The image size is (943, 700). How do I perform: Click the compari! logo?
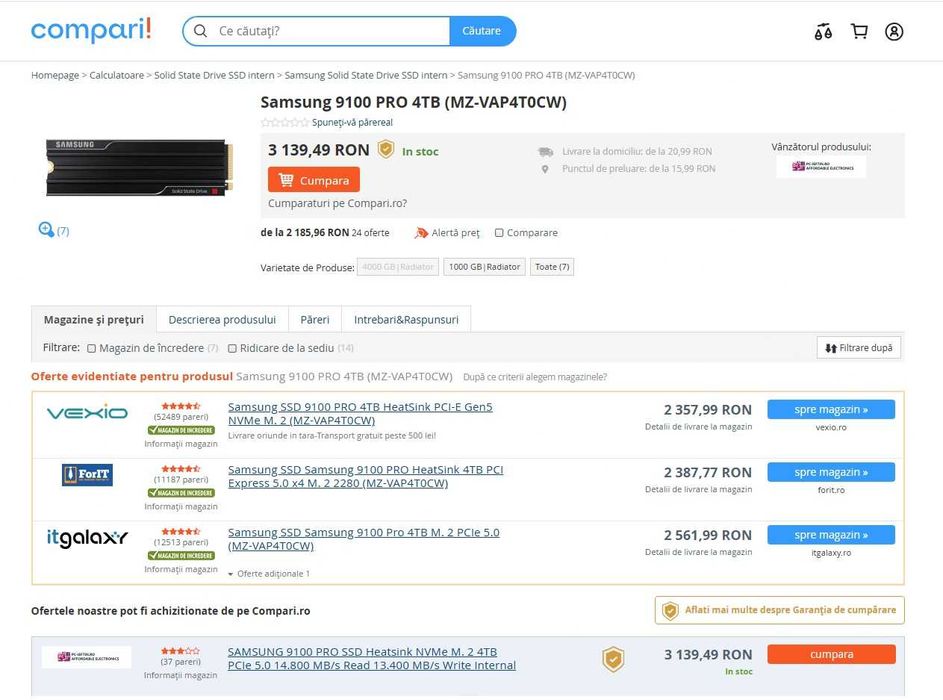point(91,30)
